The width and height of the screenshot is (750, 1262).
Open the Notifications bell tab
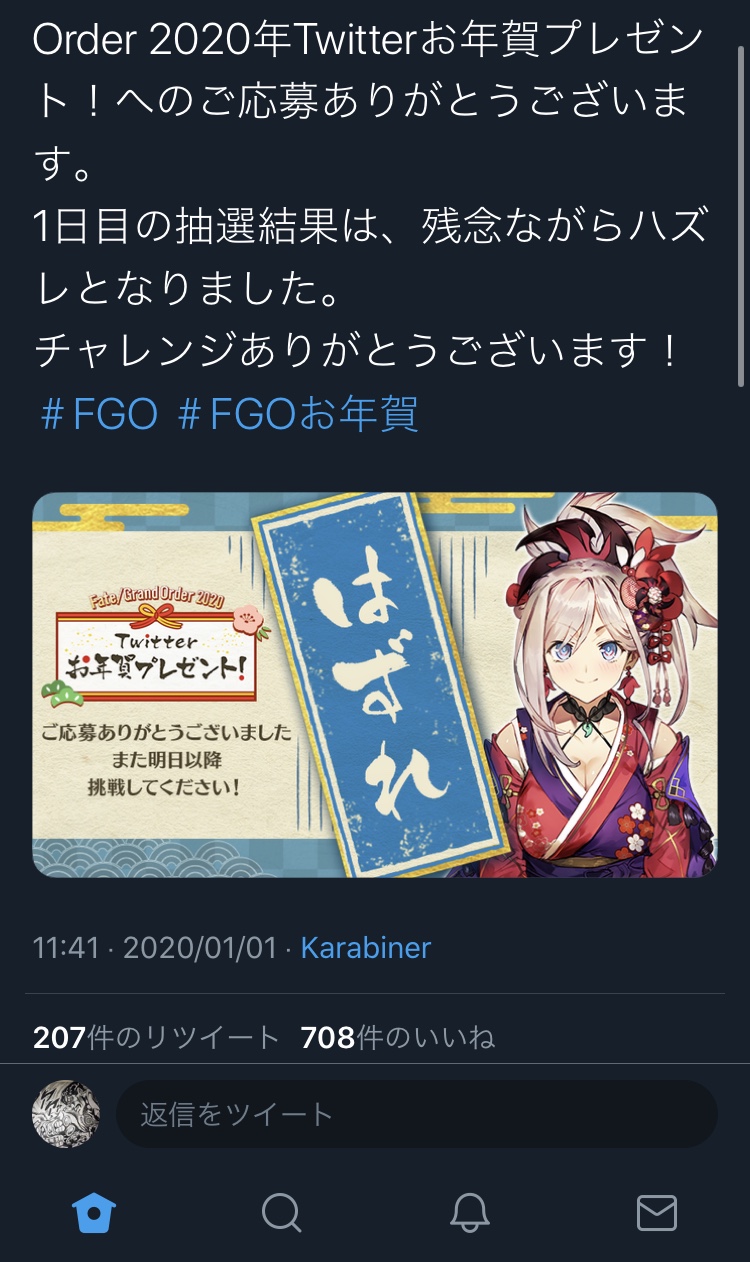pyautogui.click(x=469, y=1213)
